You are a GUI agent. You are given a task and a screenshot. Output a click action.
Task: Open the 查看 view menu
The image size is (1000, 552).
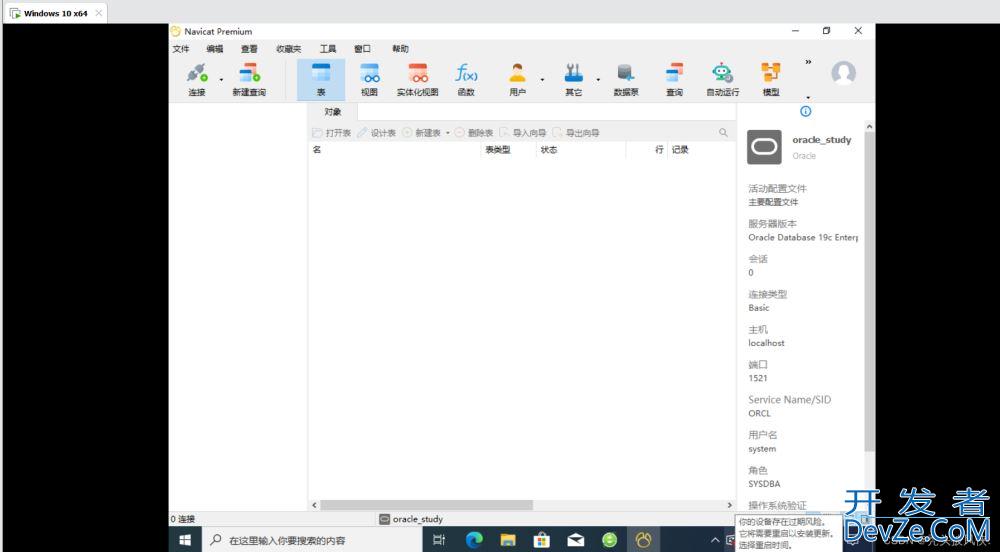(249, 48)
